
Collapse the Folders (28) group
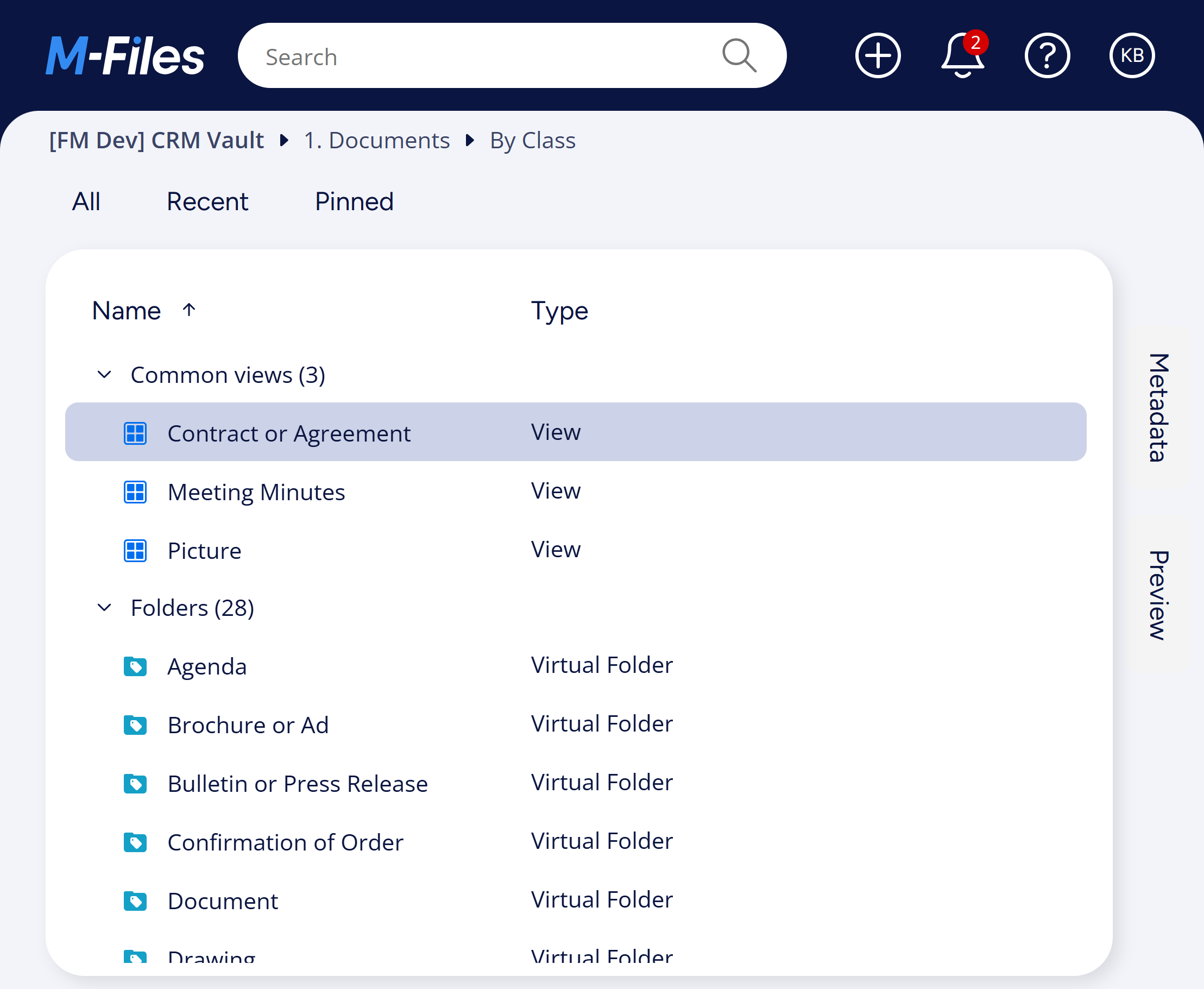[x=104, y=608]
